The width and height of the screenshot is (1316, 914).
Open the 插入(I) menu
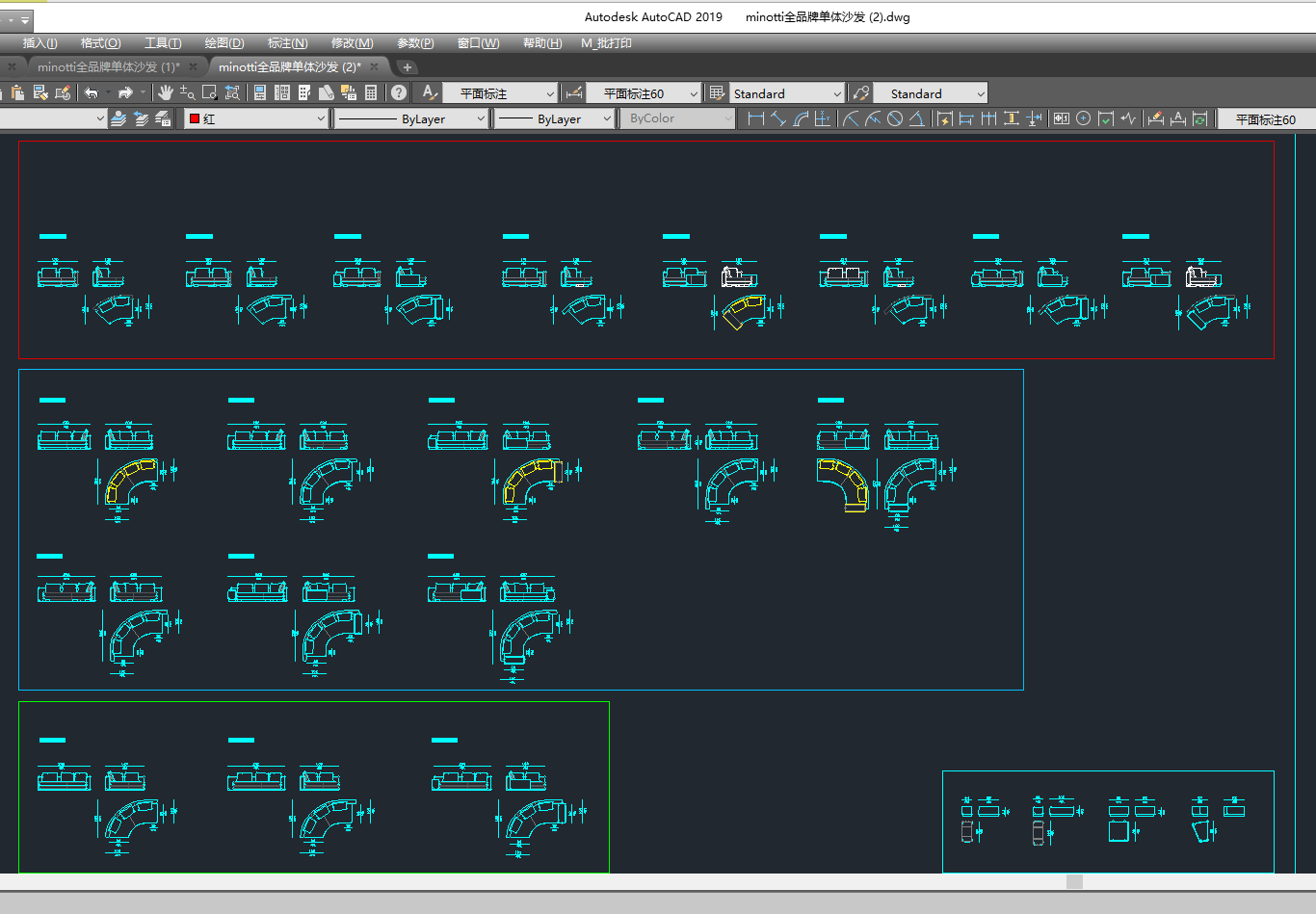click(39, 43)
